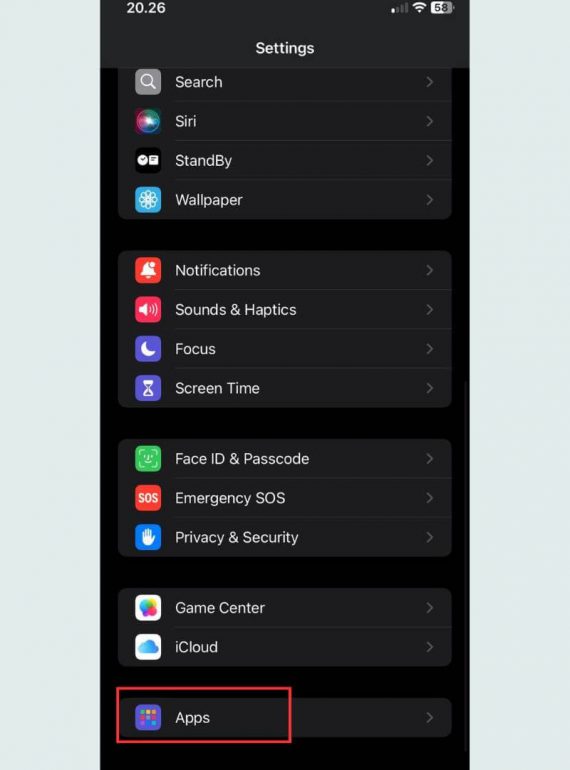The width and height of the screenshot is (570, 770).
Task: Tap the green Face ID icon
Action: tap(148, 459)
